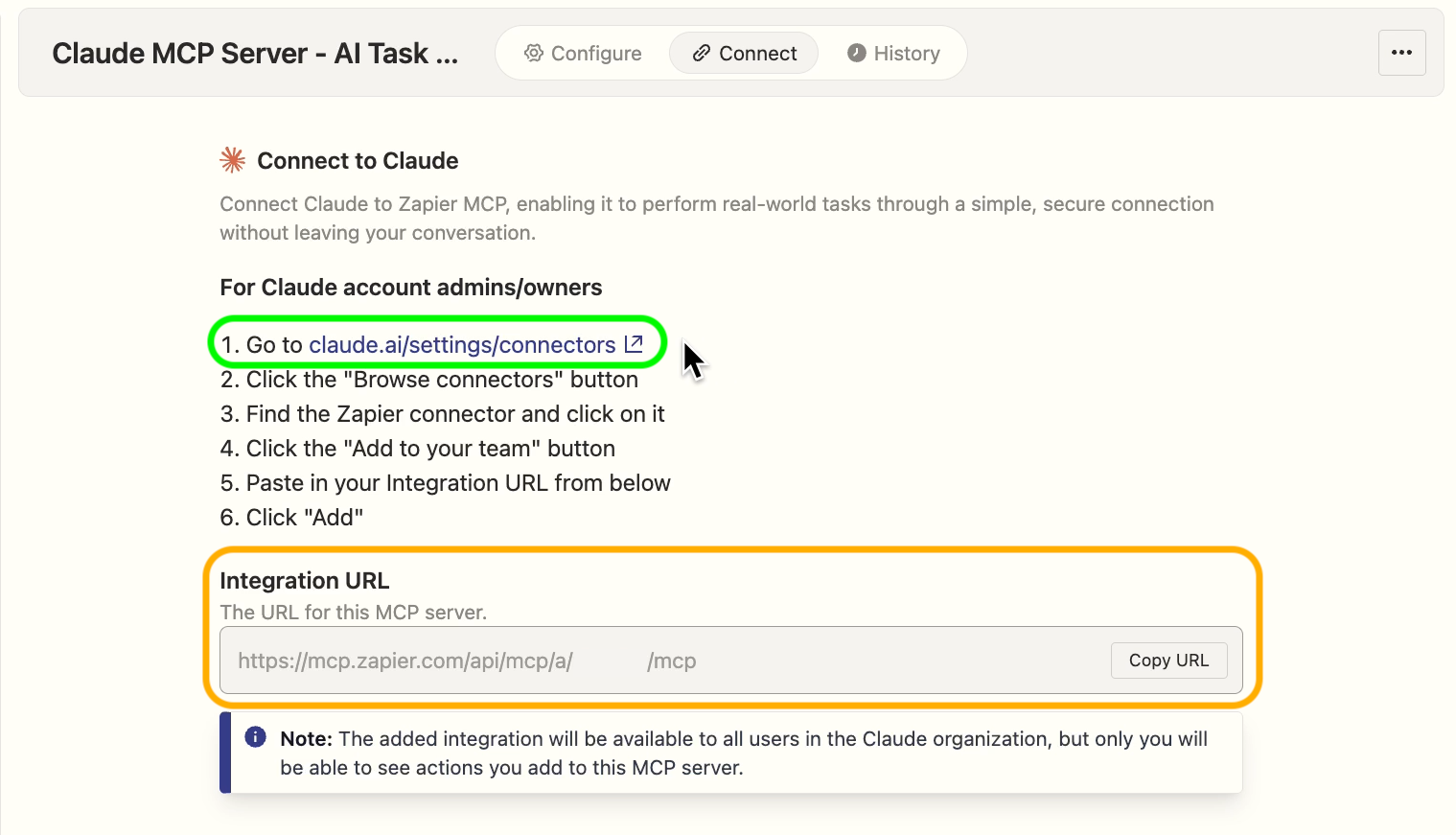
Task: Open the ellipsis options menu
Action: [x=1401, y=53]
